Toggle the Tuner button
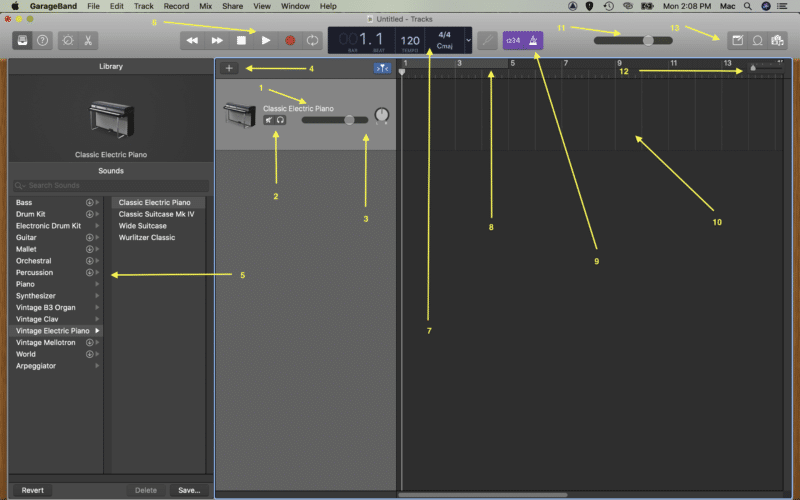Viewport: 800px width, 500px height. pyautogui.click(x=487, y=40)
